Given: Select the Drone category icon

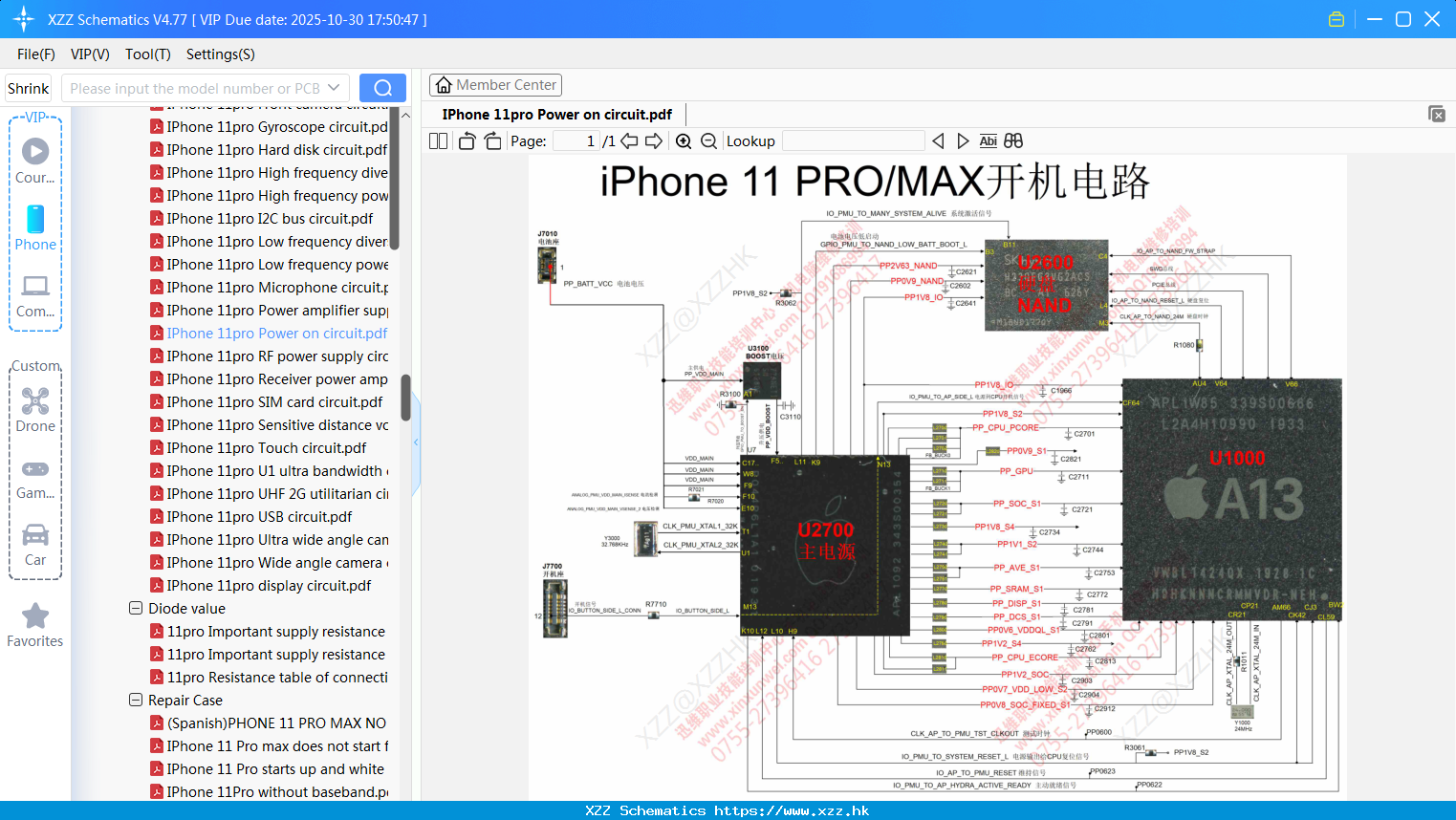Looking at the screenshot, I should (35, 410).
